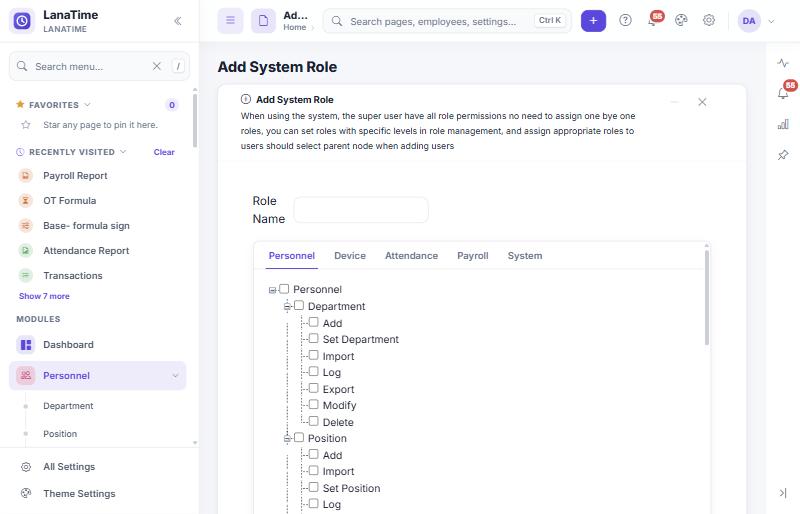The image size is (800, 514).
Task: Check the root Personnel permission checkbox
Action: (284, 289)
